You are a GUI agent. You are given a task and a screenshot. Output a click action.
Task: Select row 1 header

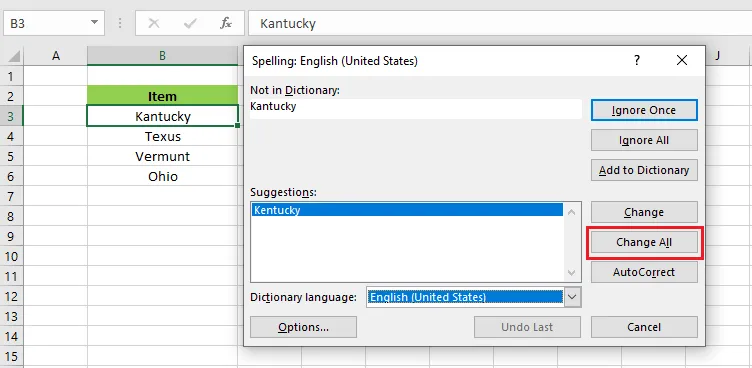coord(12,76)
